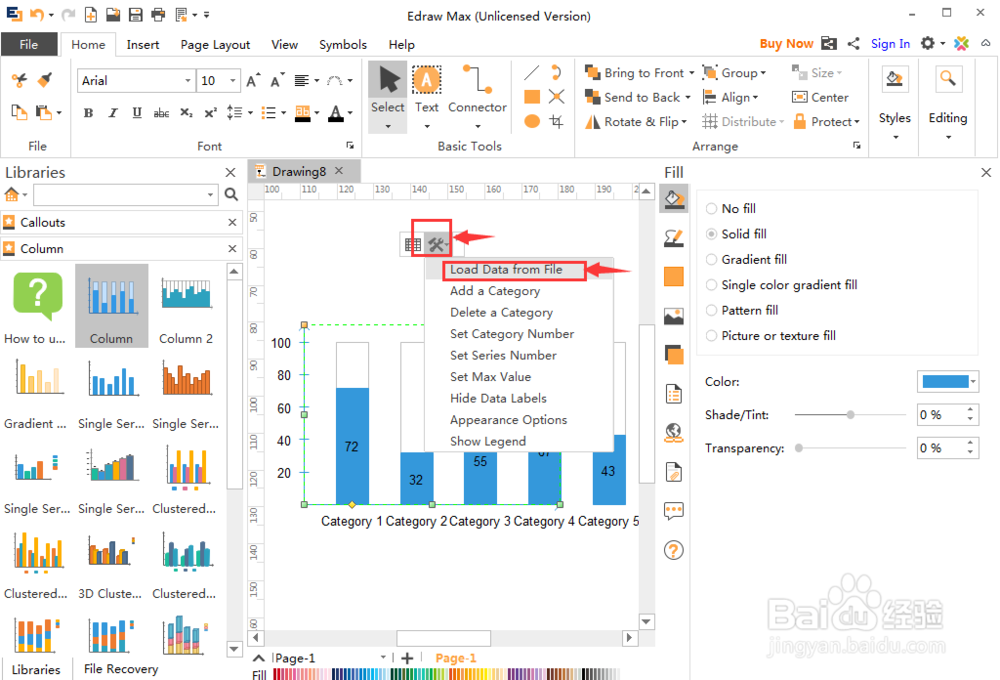The height and width of the screenshot is (680, 1000).
Task: Switch to File Recovery tab
Action: click(x=121, y=669)
